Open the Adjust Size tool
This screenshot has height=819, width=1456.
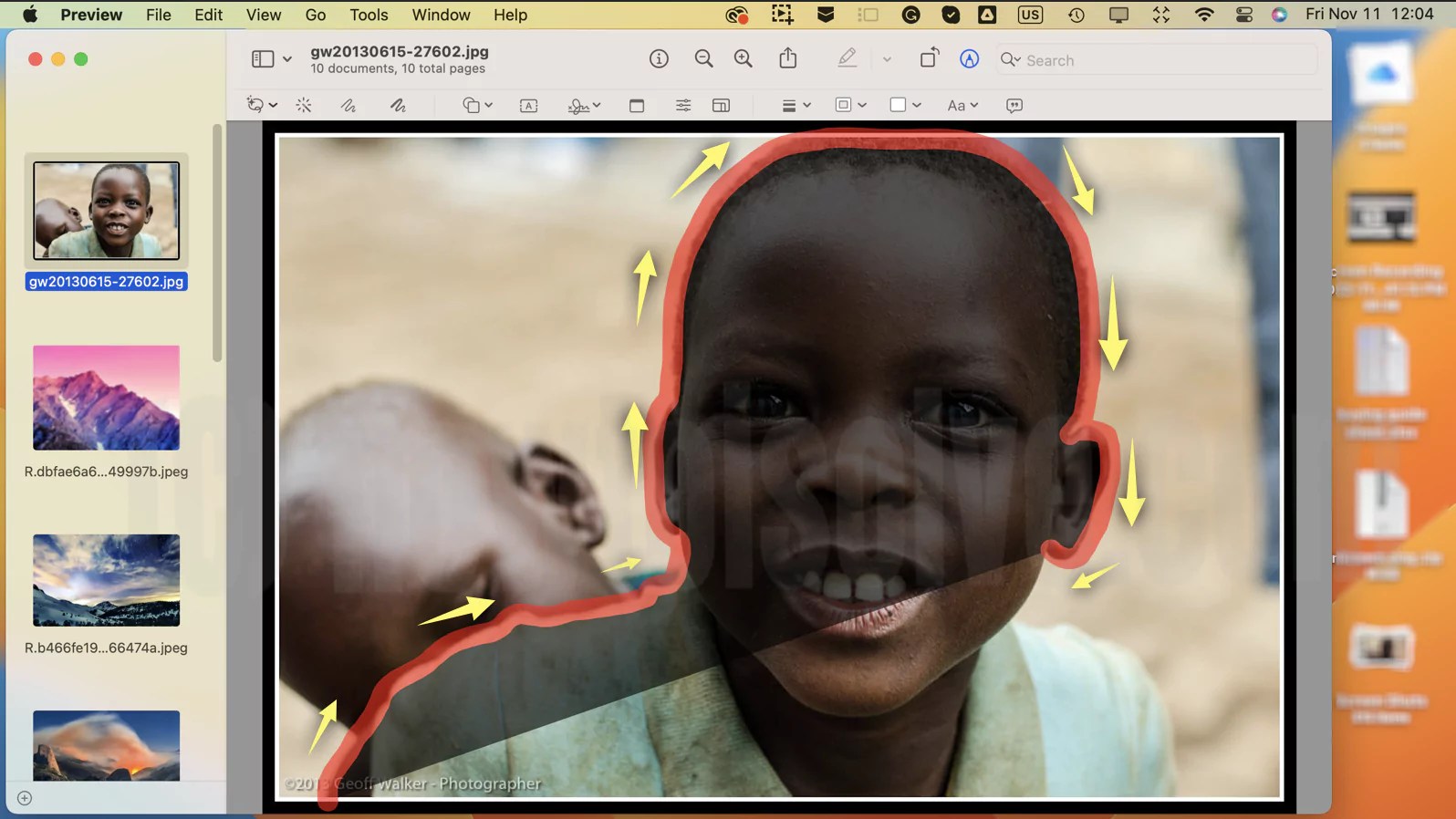(721, 106)
